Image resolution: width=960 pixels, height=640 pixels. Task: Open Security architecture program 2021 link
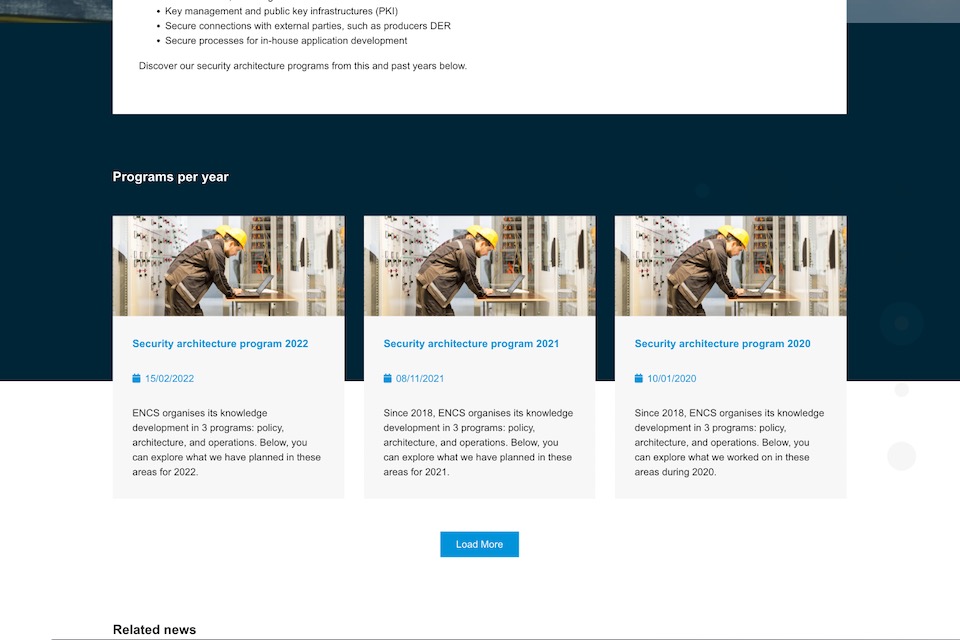(471, 344)
